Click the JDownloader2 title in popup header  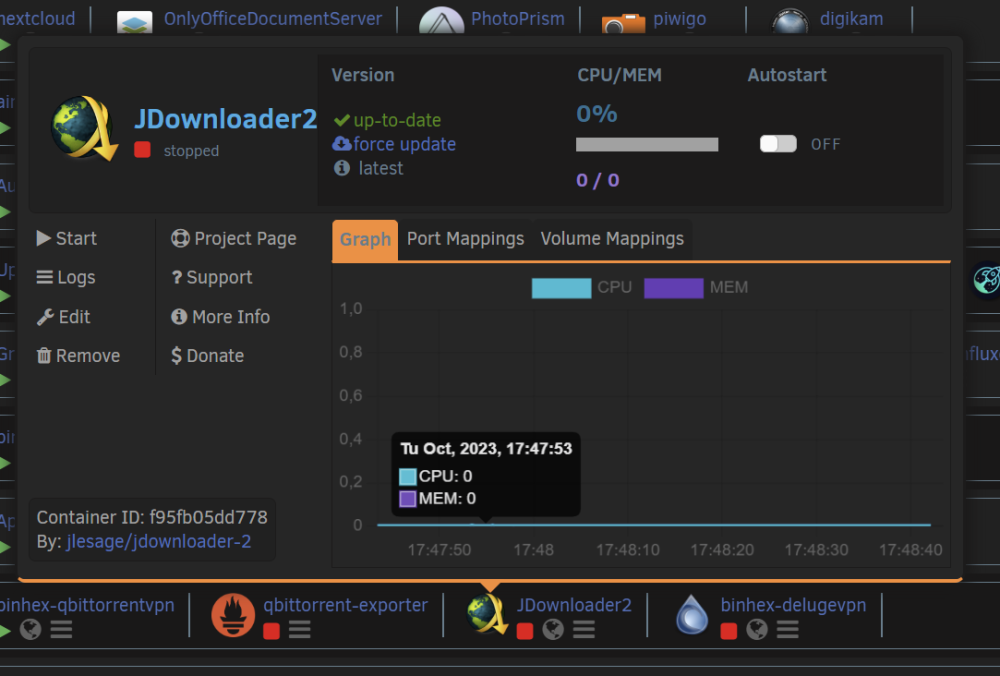[225, 119]
